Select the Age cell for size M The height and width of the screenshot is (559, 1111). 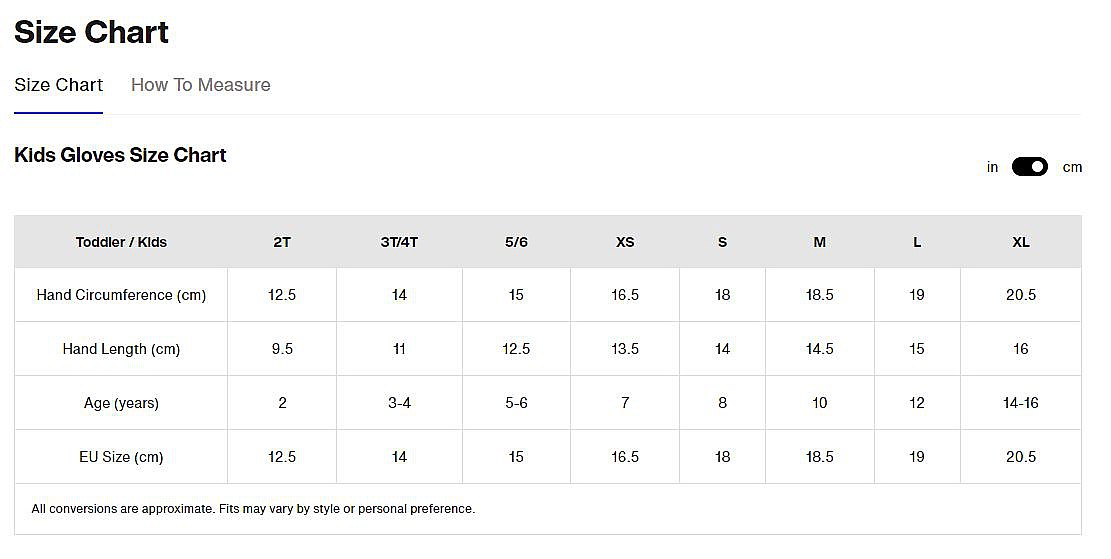point(819,403)
